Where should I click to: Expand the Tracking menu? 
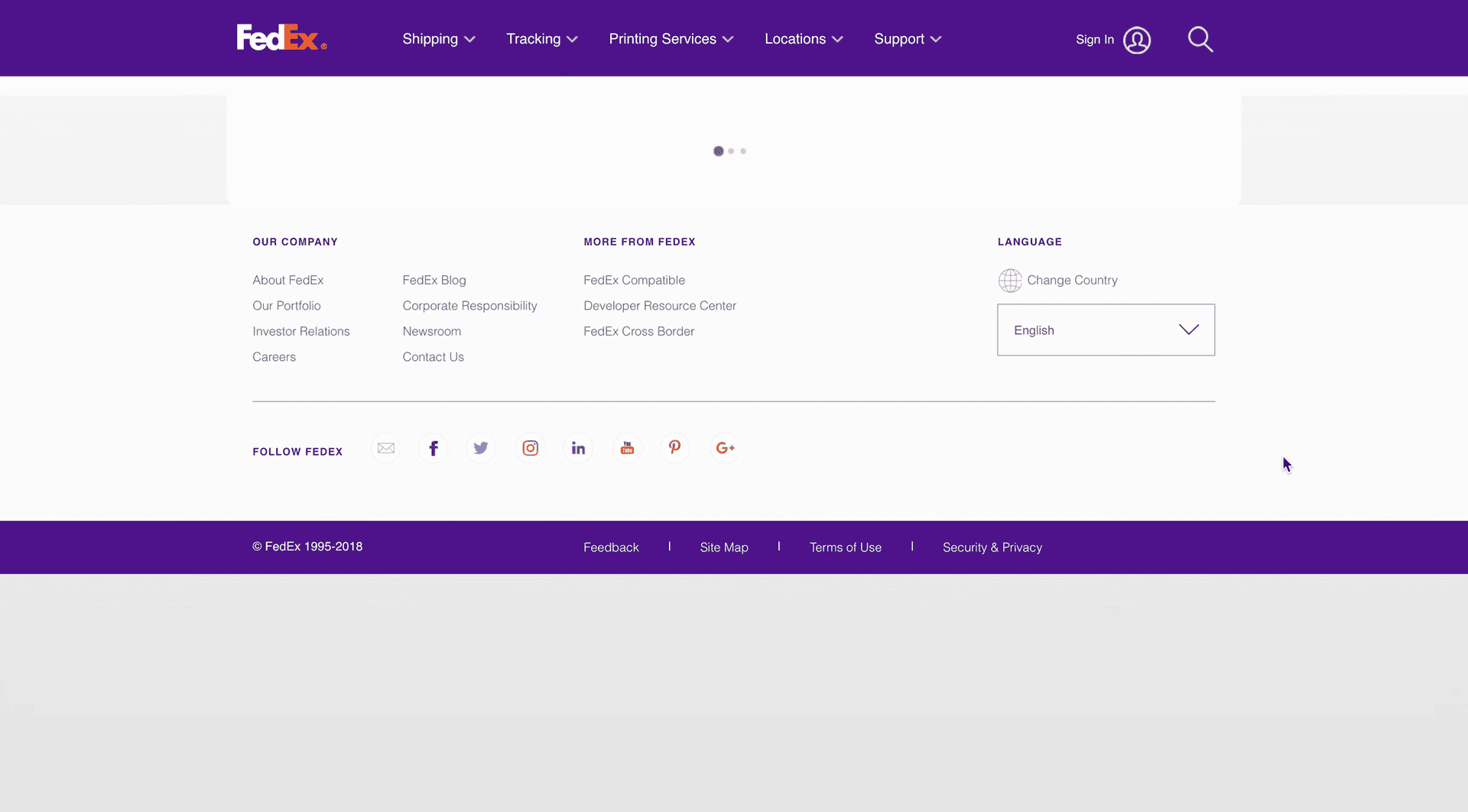[542, 39]
